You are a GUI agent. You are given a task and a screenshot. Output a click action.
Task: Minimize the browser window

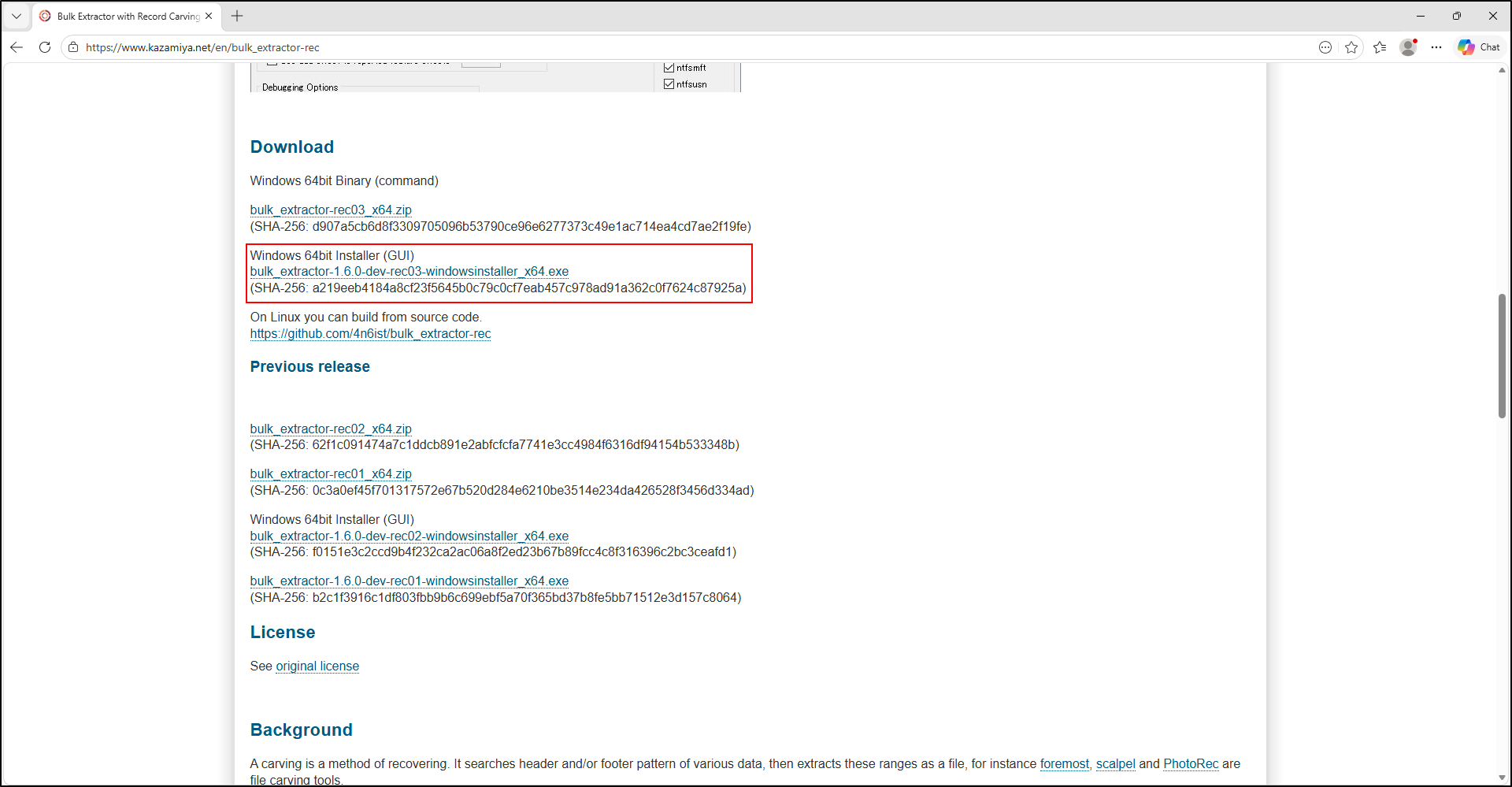[x=1421, y=16]
